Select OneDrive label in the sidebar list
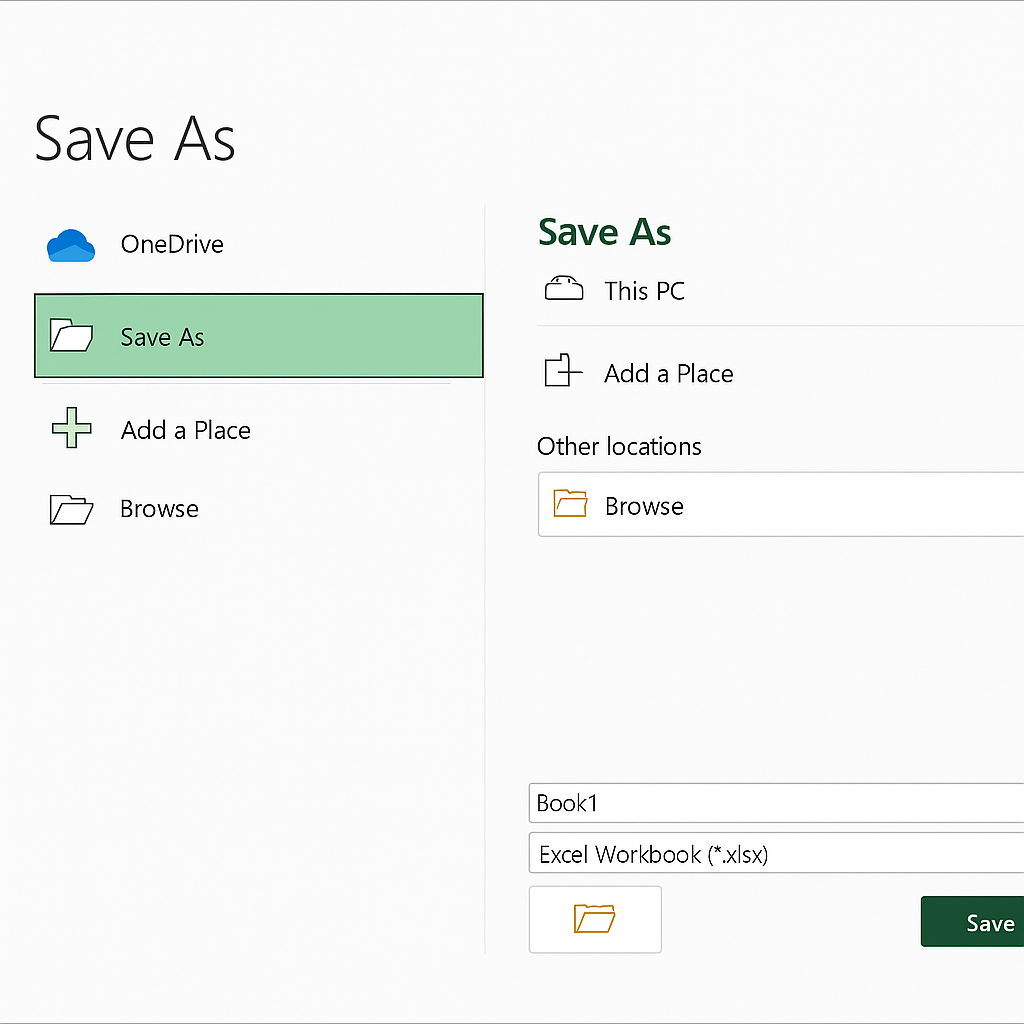Image resolution: width=1024 pixels, height=1024 pixels. pos(172,244)
